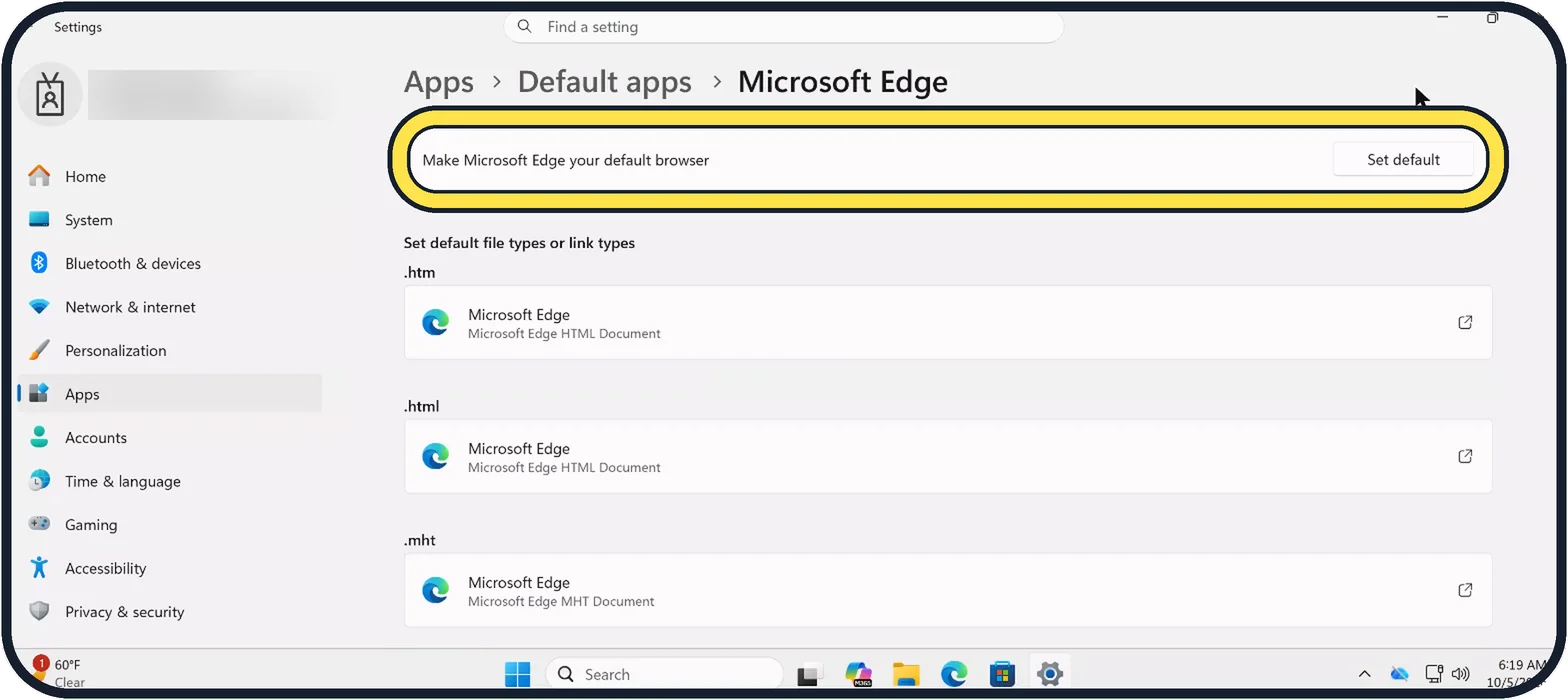This screenshot has height=700, width=1568.
Task: Click the Apps breadcrumb link
Action: [x=439, y=82]
